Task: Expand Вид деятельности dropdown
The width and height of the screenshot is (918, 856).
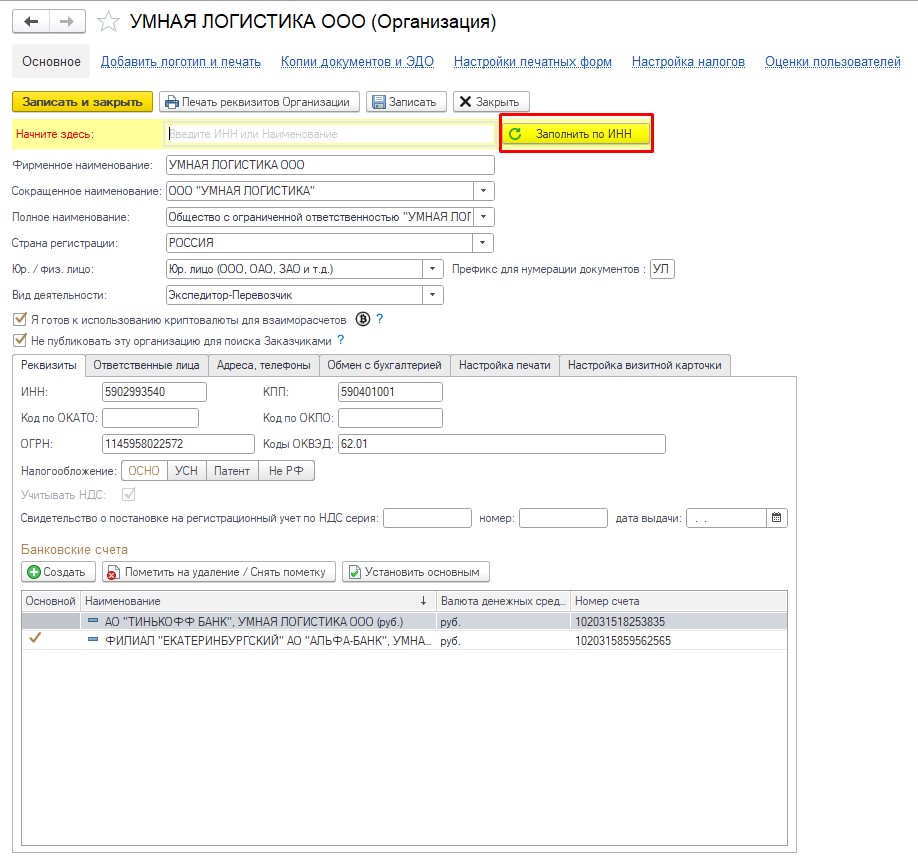Action: pyautogui.click(x=432, y=295)
